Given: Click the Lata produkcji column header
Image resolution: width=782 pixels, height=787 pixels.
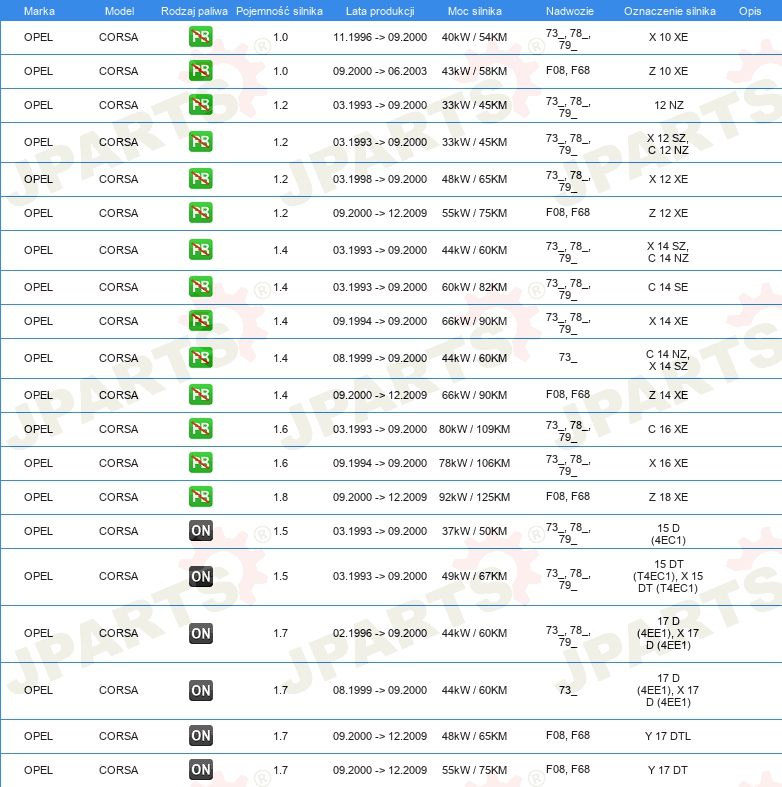Looking at the screenshot, I should (x=380, y=11).
